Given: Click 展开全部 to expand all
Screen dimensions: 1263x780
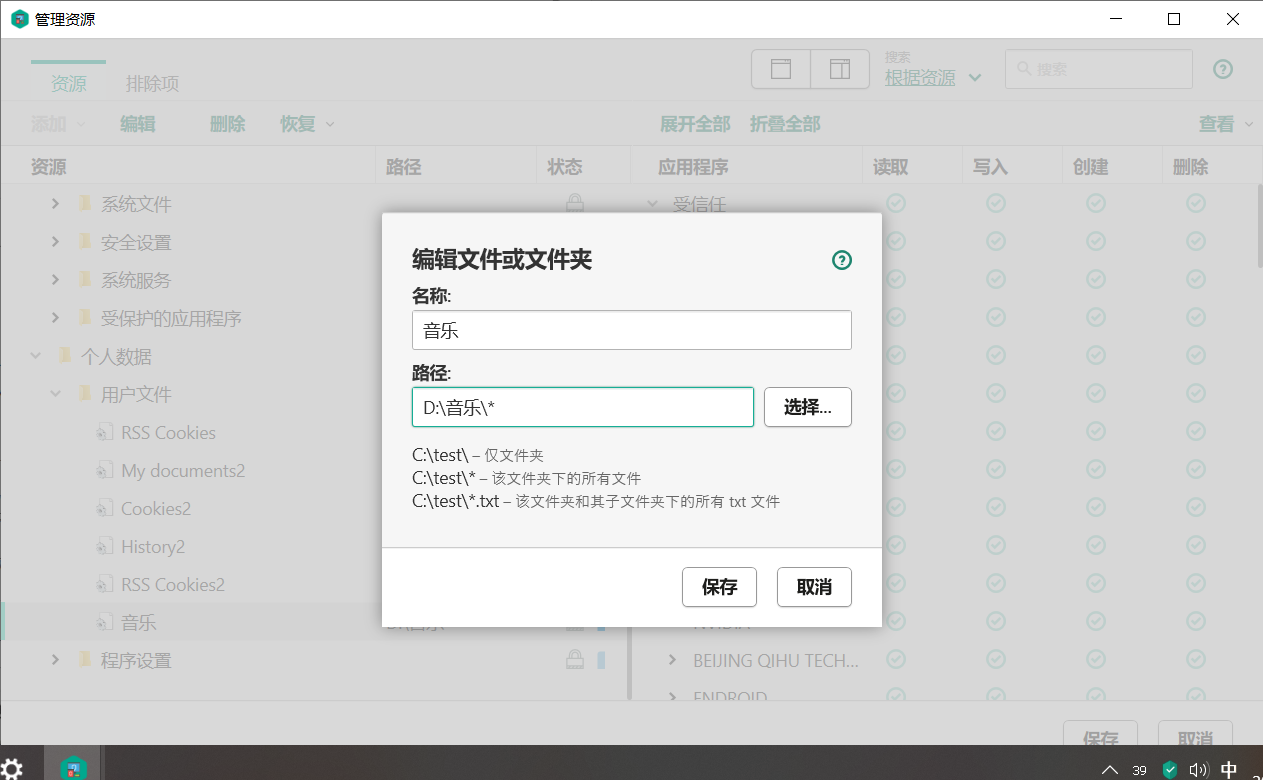Looking at the screenshot, I should tap(695, 124).
